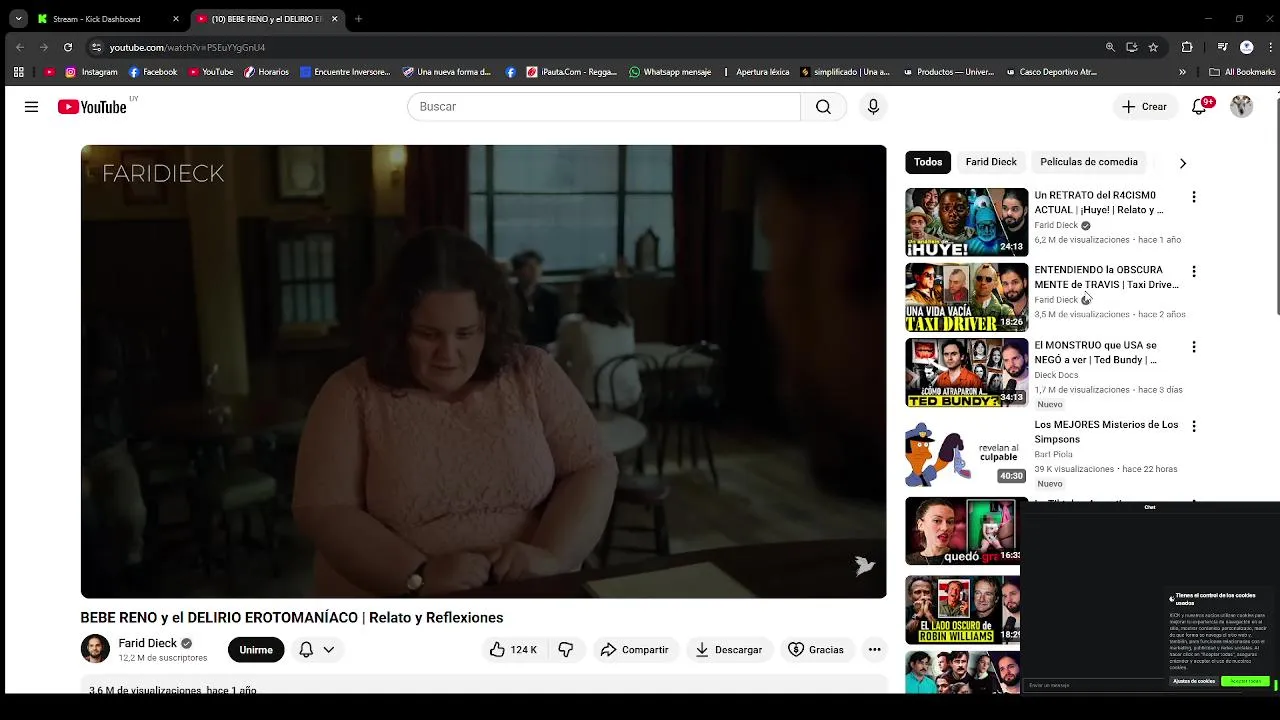Click Kick chat message input field
This screenshot has height=720, width=1280.
1095,685
